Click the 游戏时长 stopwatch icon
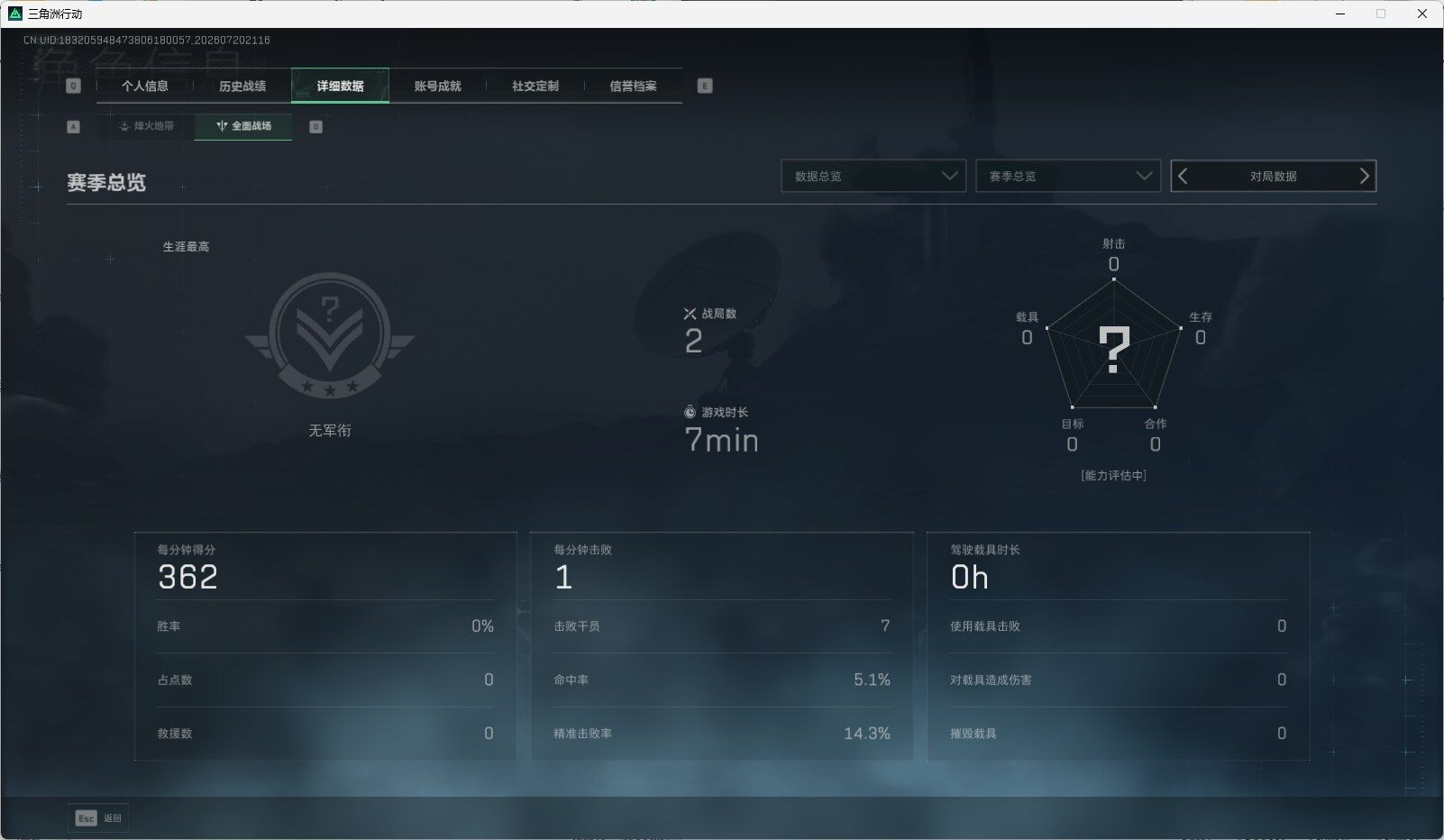The image size is (1444, 840). coord(690,412)
